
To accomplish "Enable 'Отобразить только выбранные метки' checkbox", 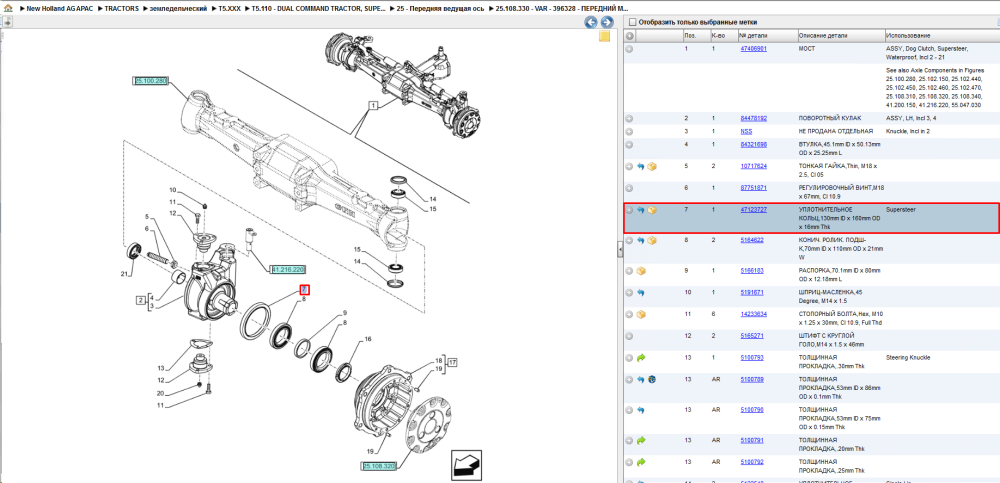I will click(632, 22).
